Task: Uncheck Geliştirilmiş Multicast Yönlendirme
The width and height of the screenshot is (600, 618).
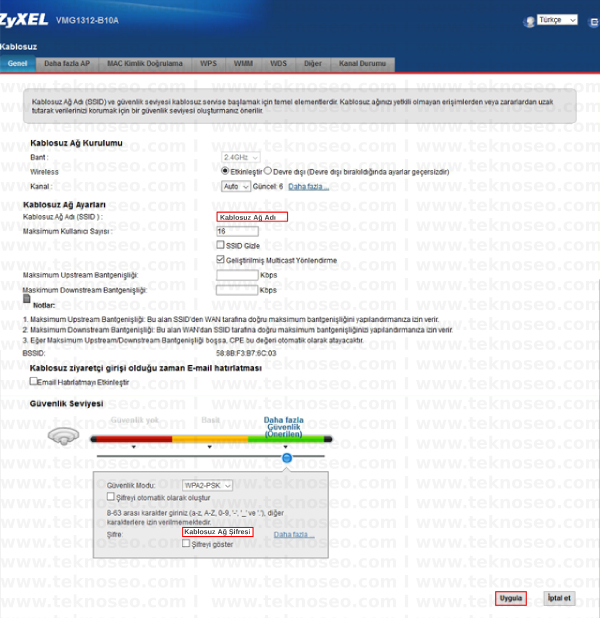Action: (x=220, y=259)
